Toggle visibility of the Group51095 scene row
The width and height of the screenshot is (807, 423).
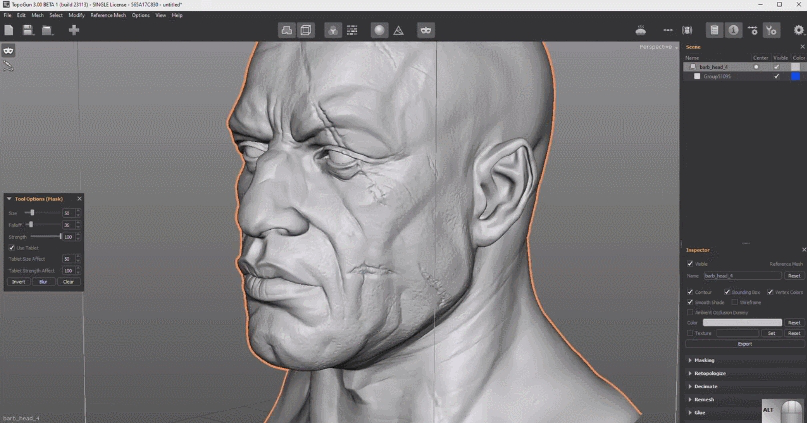point(777,76)
